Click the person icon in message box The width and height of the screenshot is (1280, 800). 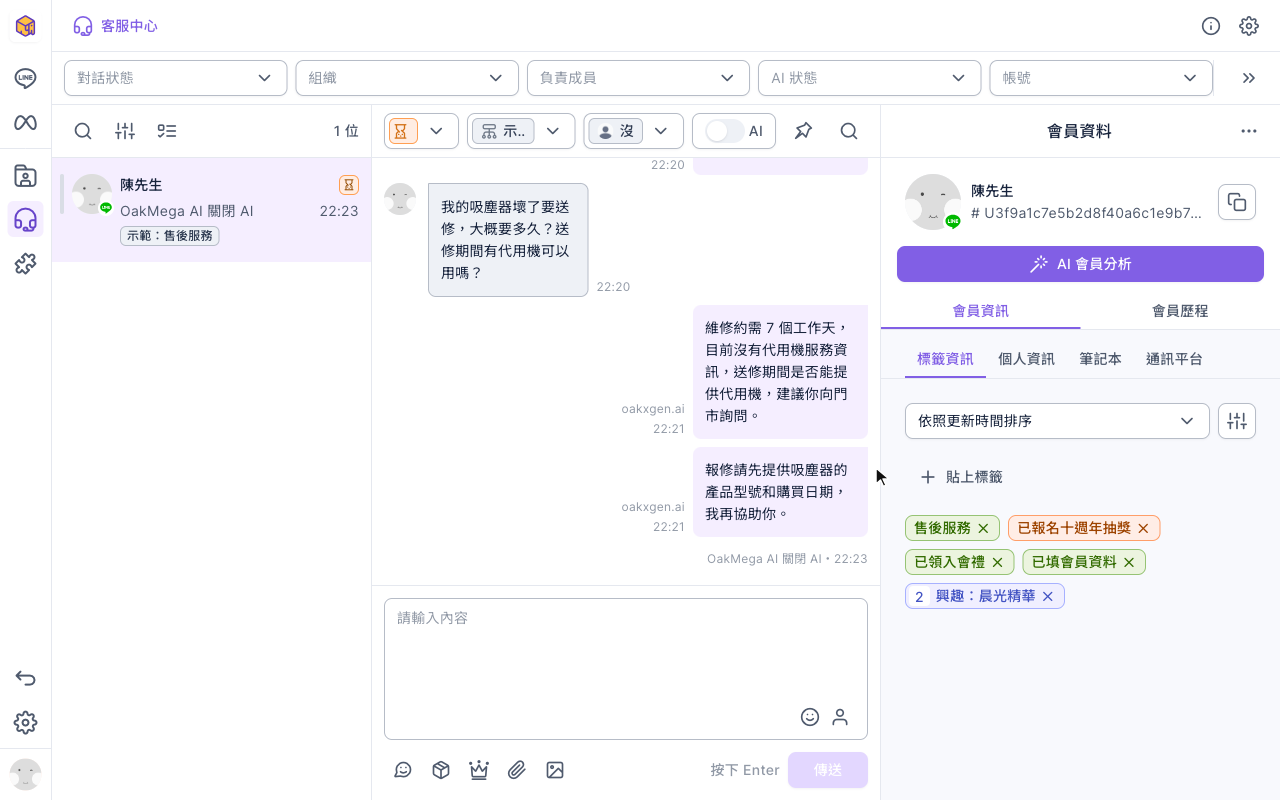(x=840, y=717)
